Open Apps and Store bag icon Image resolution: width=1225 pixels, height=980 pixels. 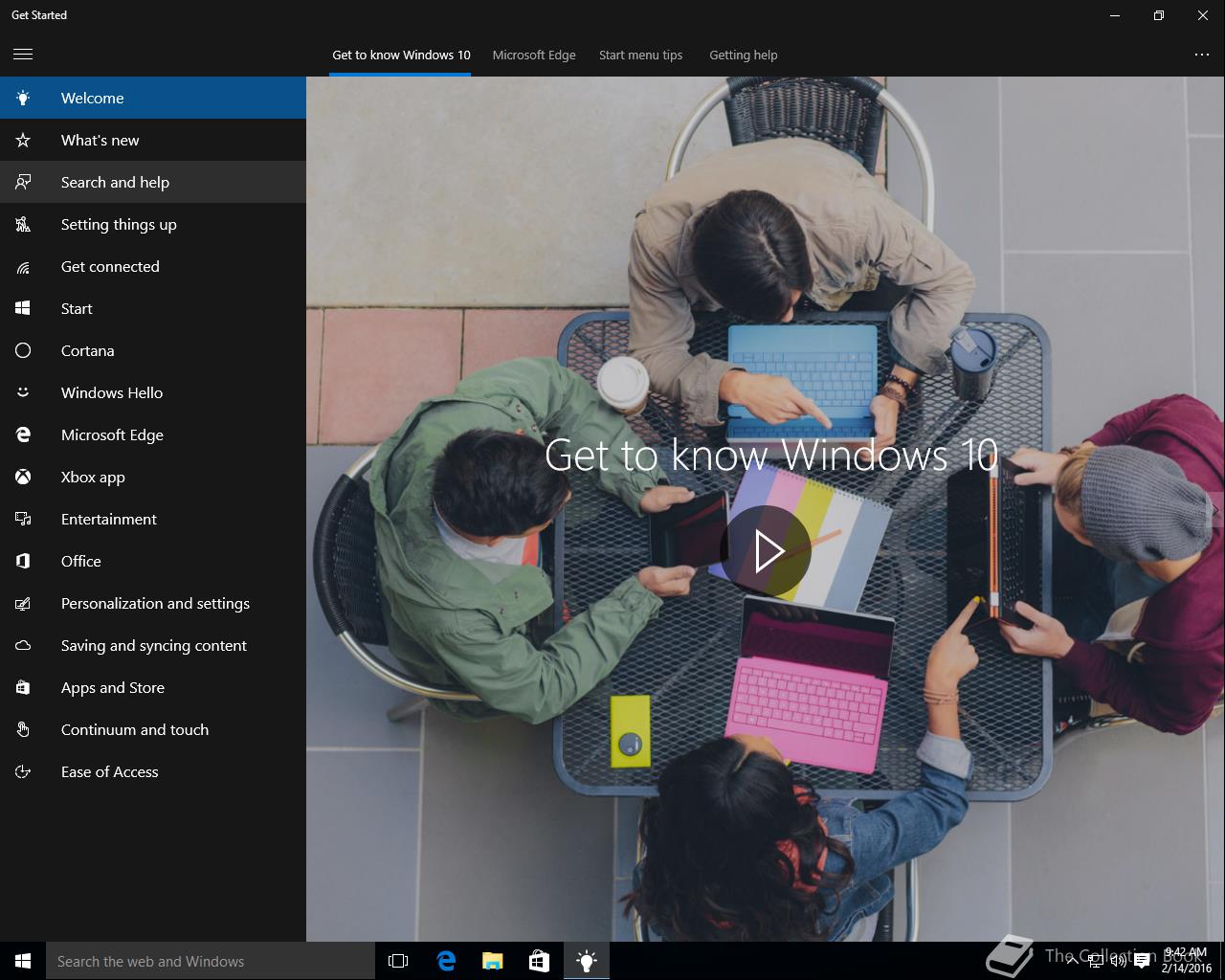(x=23, y=688)
